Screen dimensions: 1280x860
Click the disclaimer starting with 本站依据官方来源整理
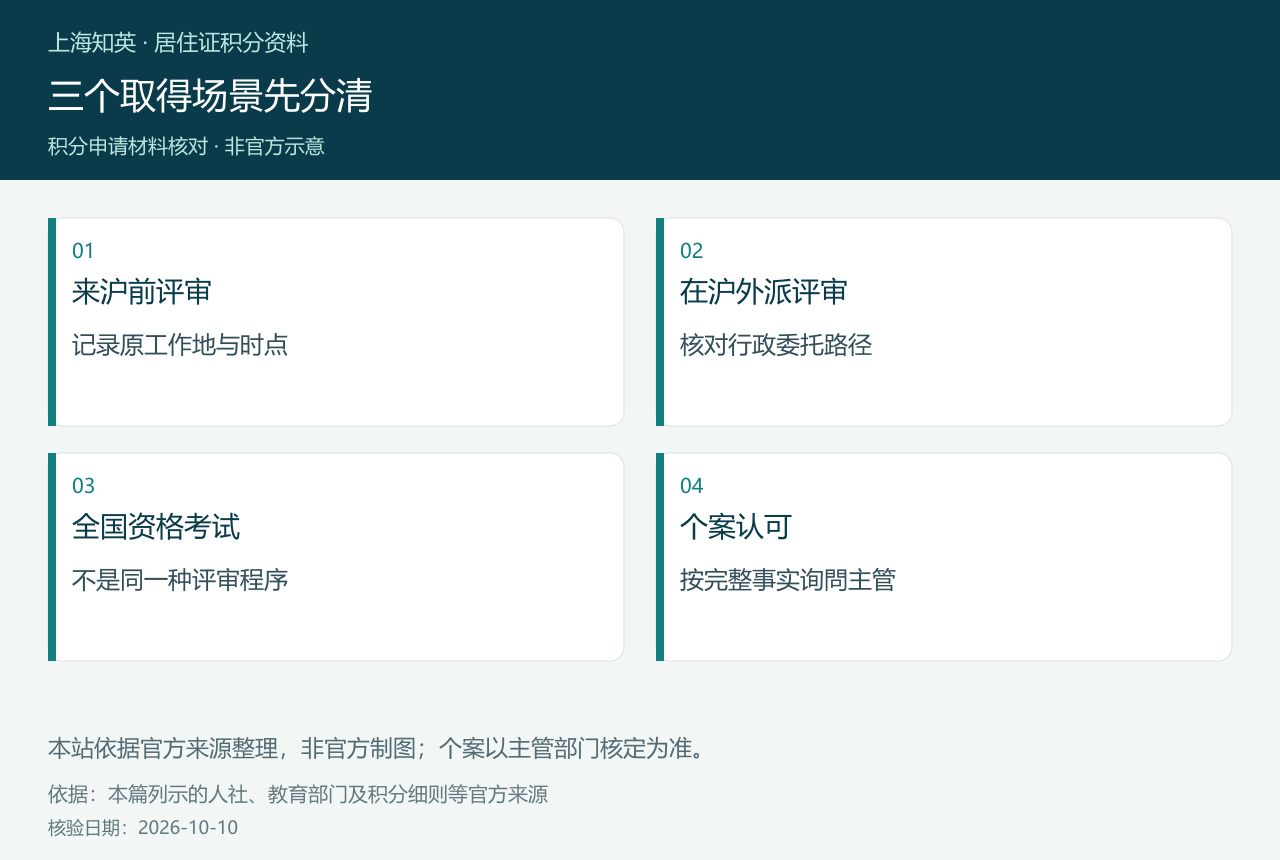(378, 748)
